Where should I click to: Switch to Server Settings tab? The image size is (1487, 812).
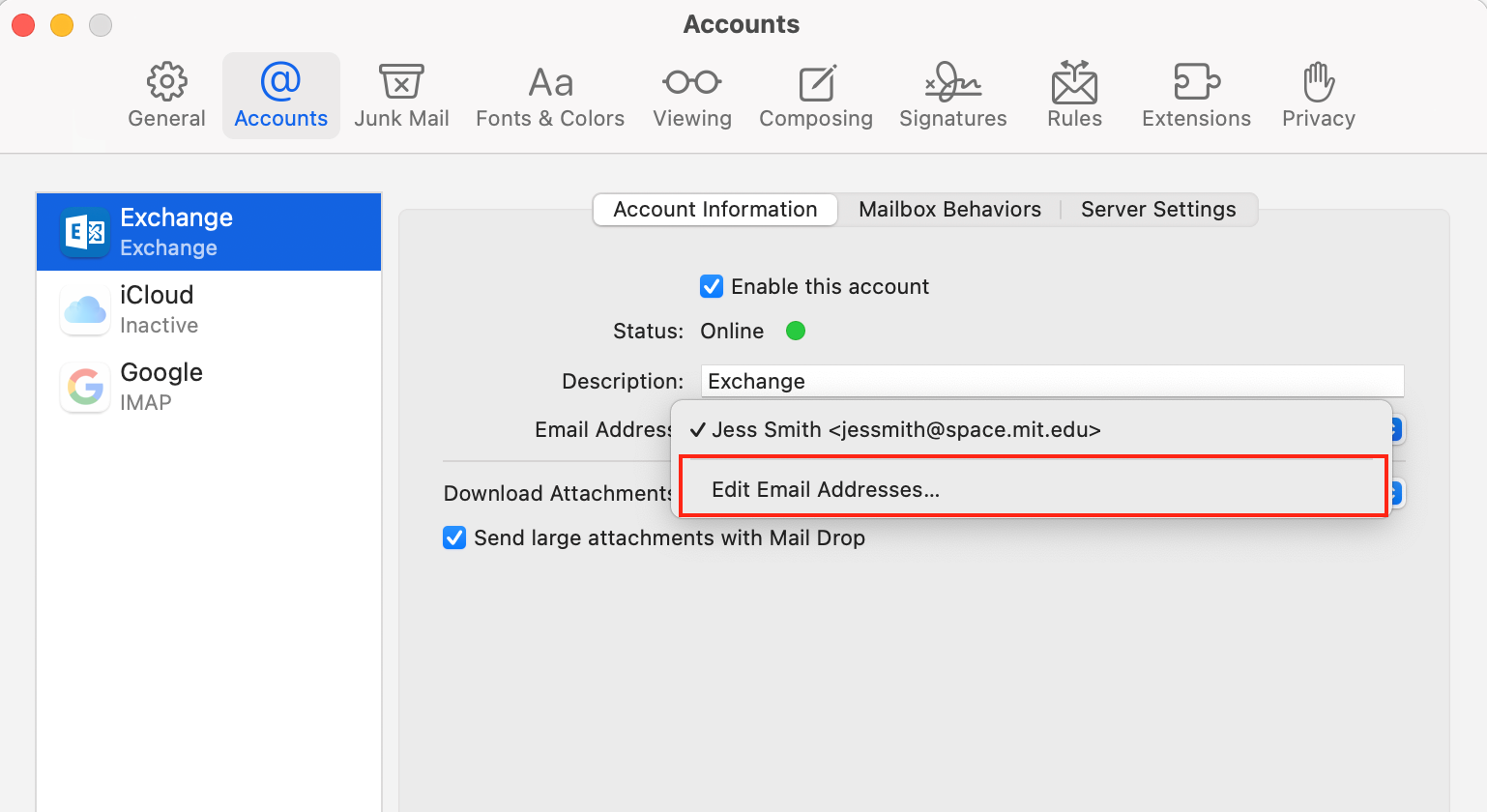tap(1158, 210)
